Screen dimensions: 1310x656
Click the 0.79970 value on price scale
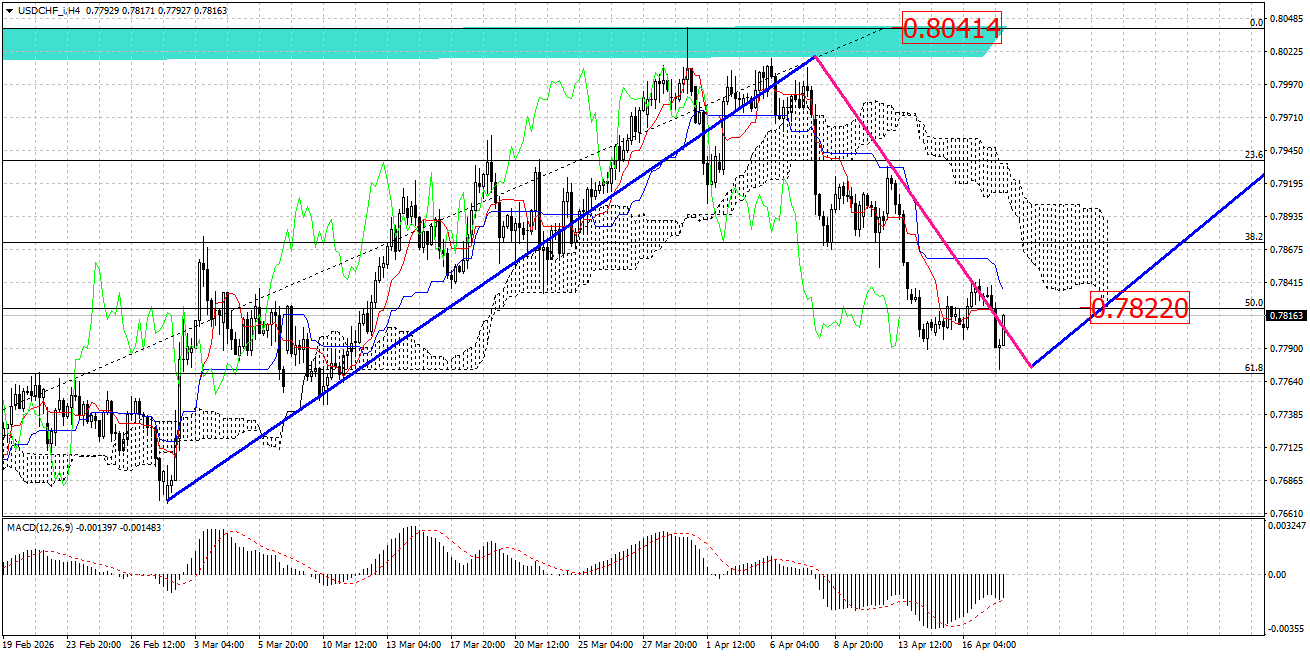(1284, 85)
